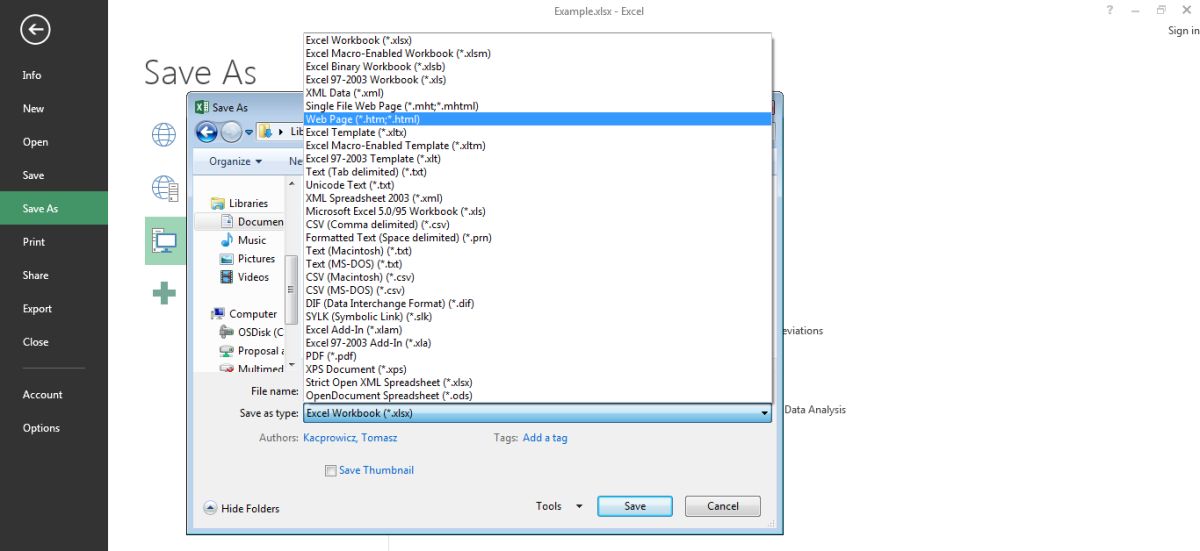Viewport: 1200px width, 551px height.
Task: Enable the Save Thumbnail checkbox
Action: point(330,471)
